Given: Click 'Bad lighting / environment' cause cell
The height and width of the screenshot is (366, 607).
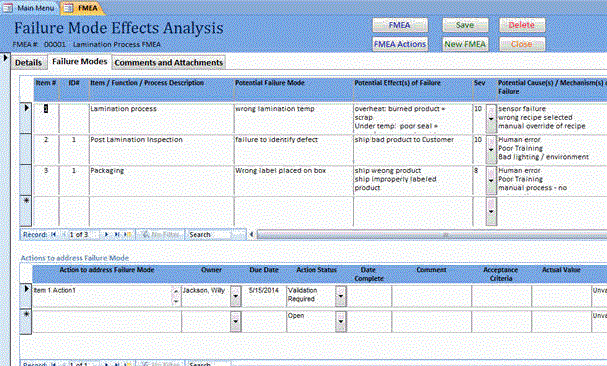Looking at the screenshot, I should click(552, 149).
